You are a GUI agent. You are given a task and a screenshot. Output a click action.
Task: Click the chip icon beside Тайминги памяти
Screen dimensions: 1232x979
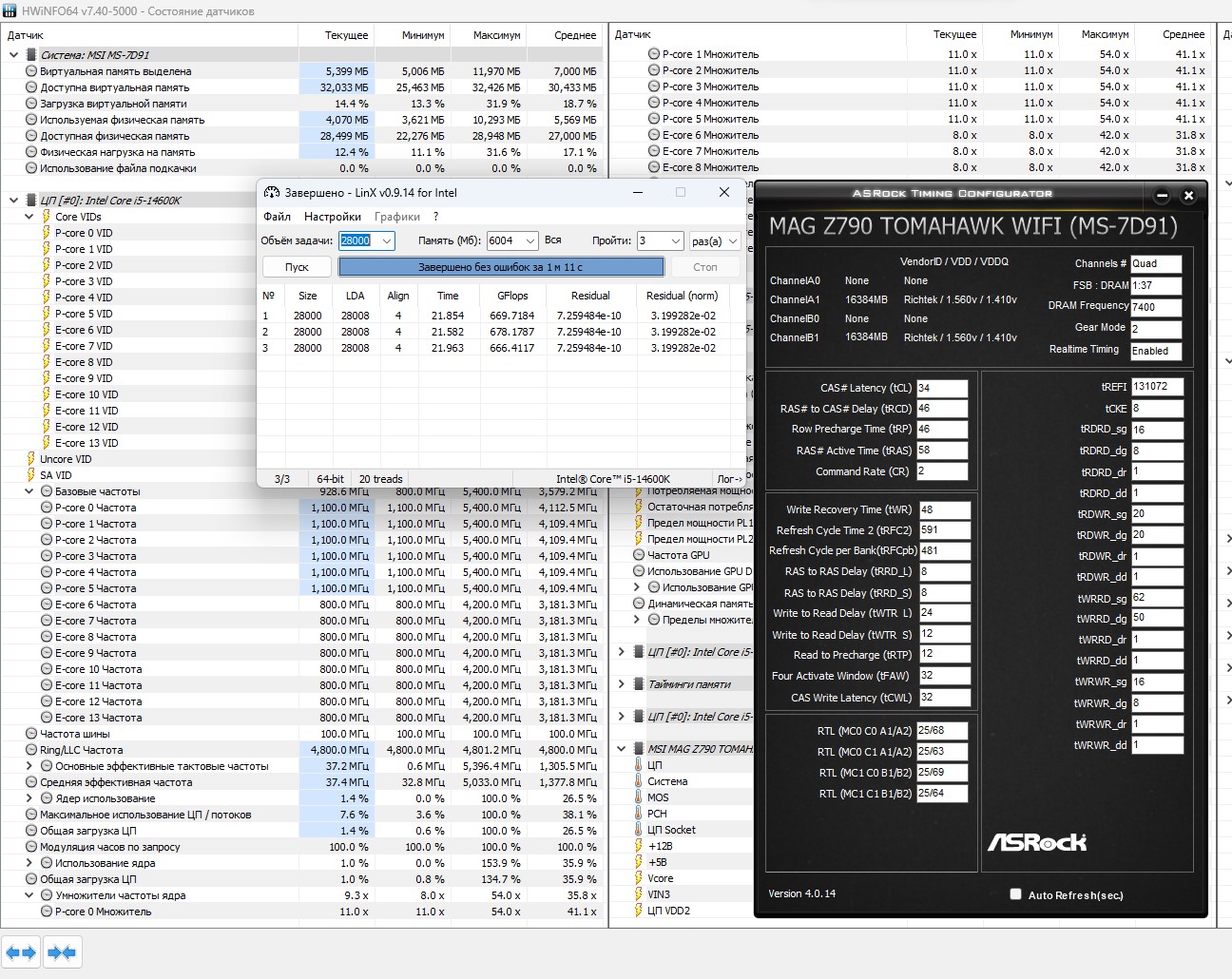[x=639, y=684]
